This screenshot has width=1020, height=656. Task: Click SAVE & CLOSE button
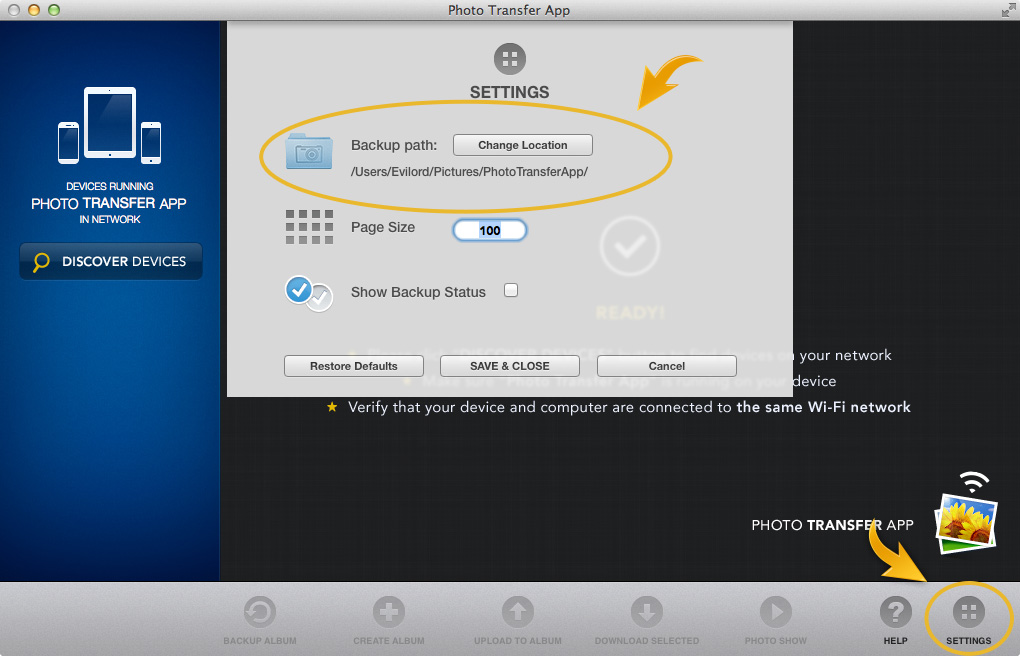(x=509, y=366)
